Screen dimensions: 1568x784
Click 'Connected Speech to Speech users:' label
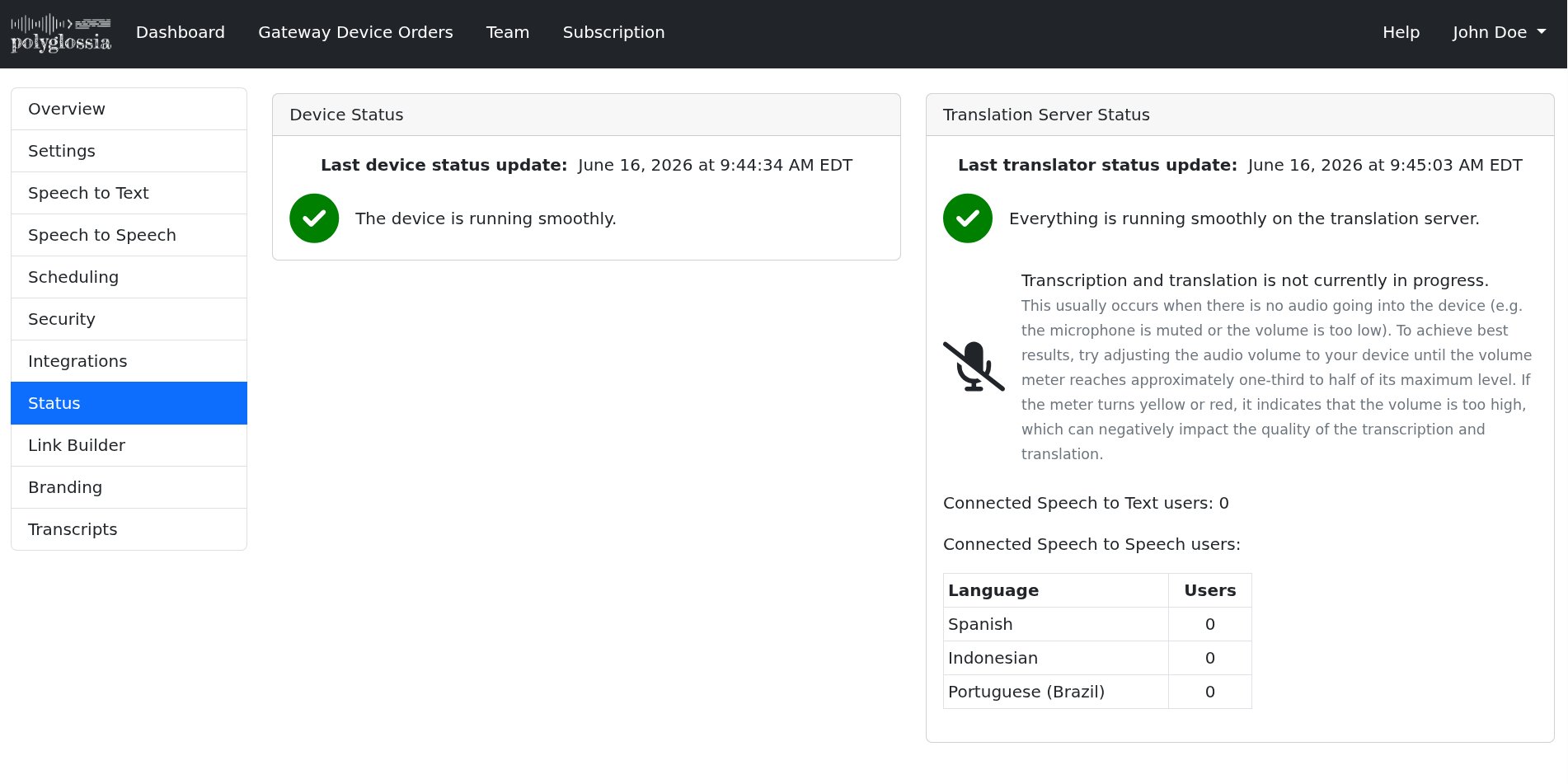1091,544
